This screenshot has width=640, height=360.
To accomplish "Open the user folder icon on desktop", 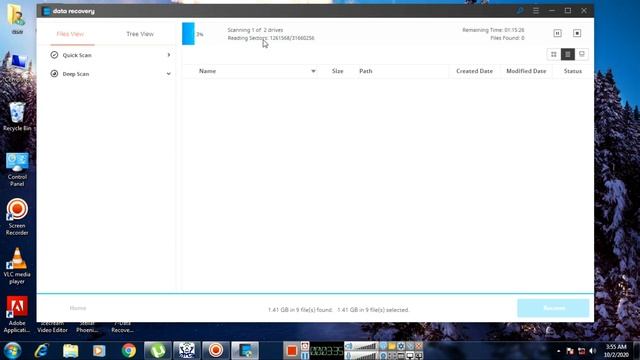I will 17,18.
